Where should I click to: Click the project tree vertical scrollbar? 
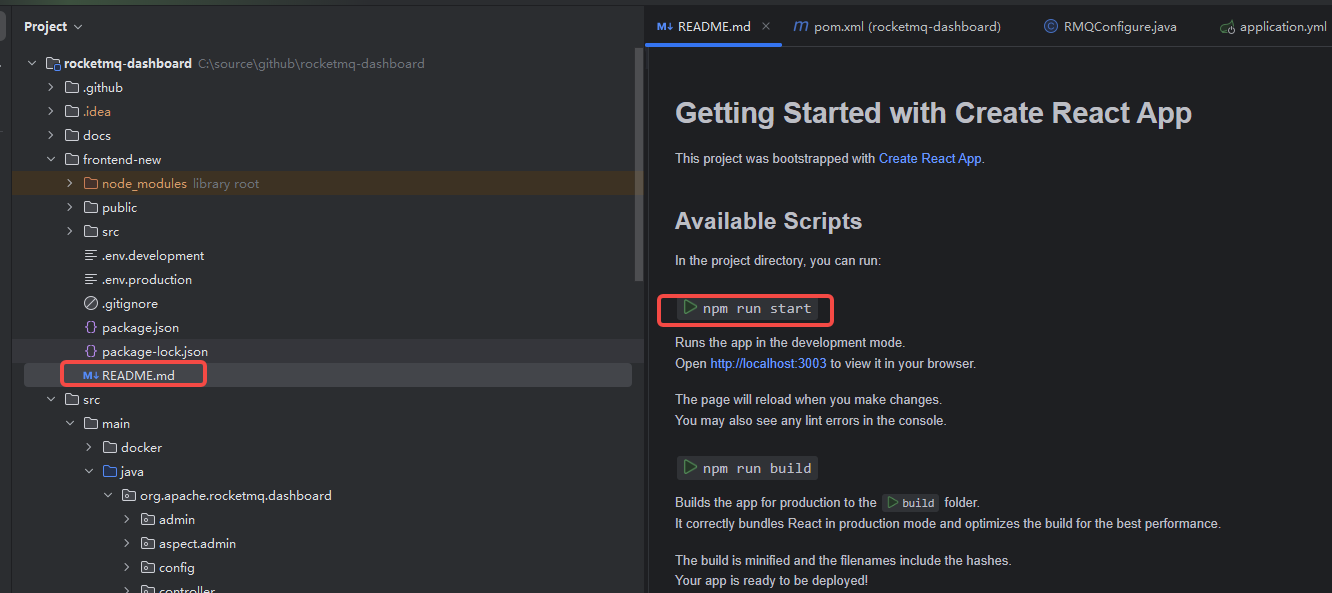point(639,165)
